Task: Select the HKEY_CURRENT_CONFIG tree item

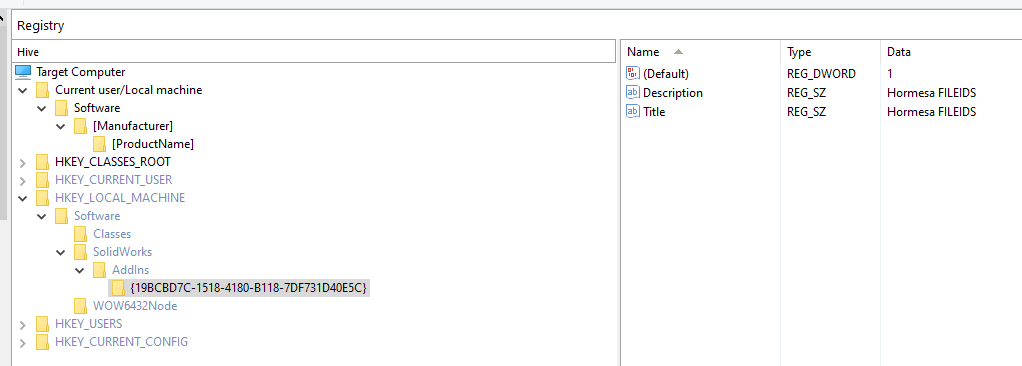Action: (x=121, y=341)
